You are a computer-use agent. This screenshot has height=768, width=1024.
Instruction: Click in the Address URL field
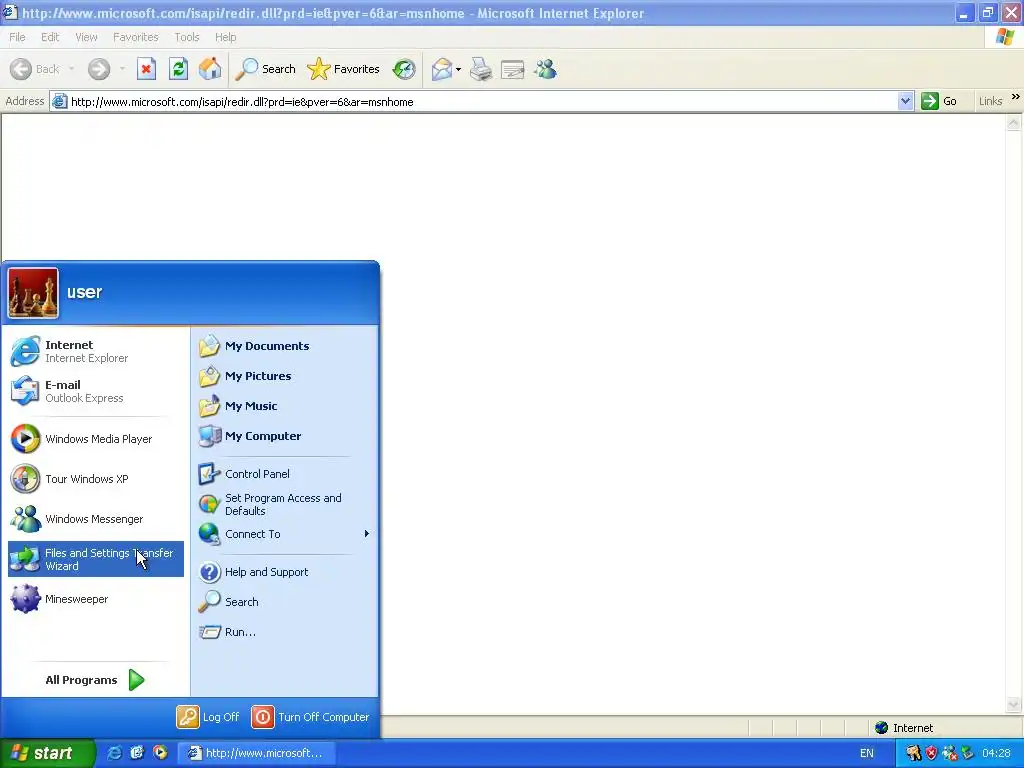pos(483,101)
